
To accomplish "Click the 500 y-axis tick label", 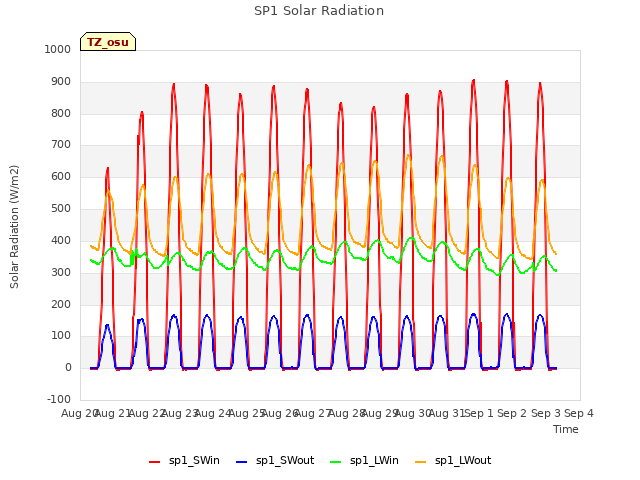I will point(61,209).
